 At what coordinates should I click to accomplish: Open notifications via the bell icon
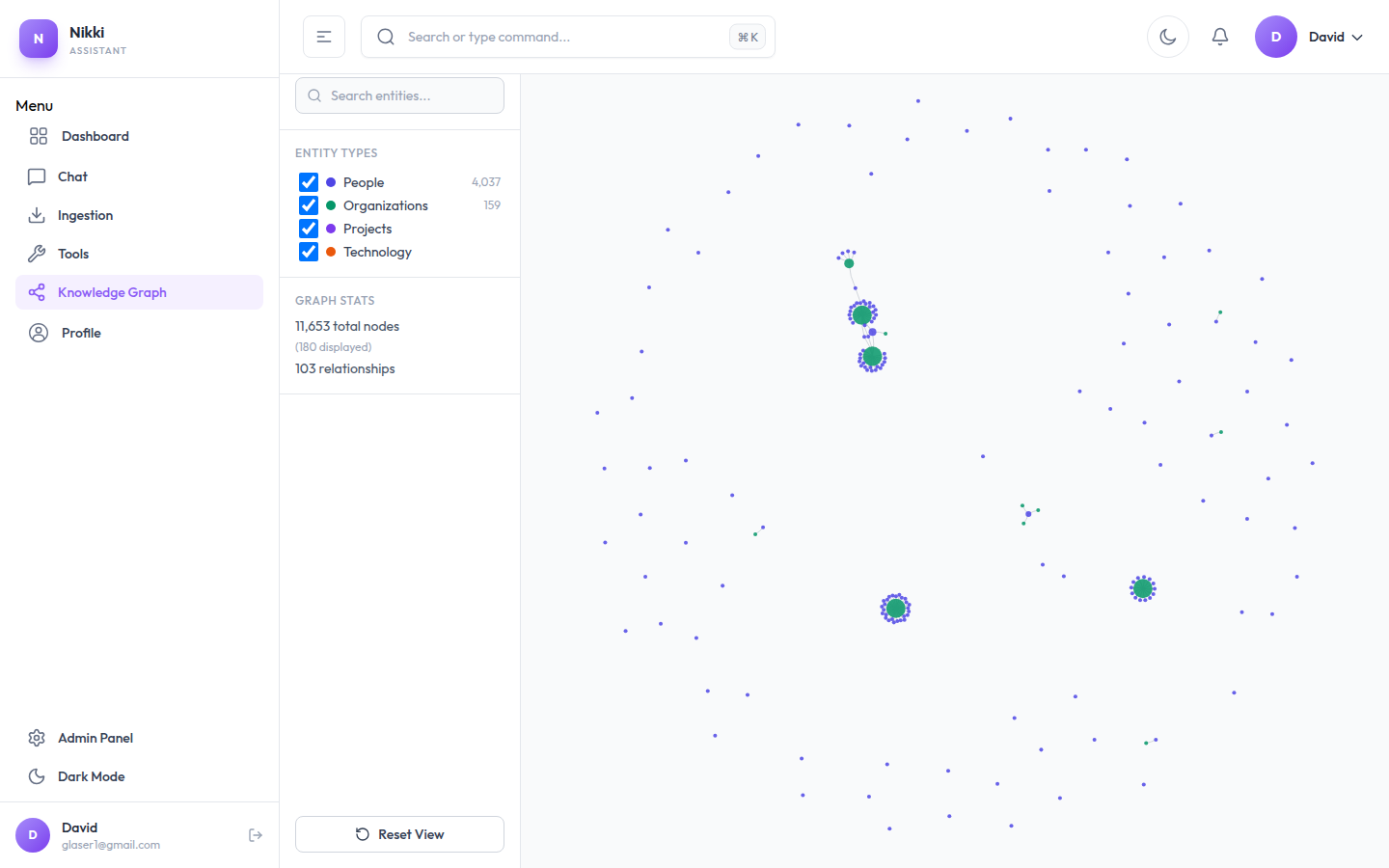tap(1219, 36)
